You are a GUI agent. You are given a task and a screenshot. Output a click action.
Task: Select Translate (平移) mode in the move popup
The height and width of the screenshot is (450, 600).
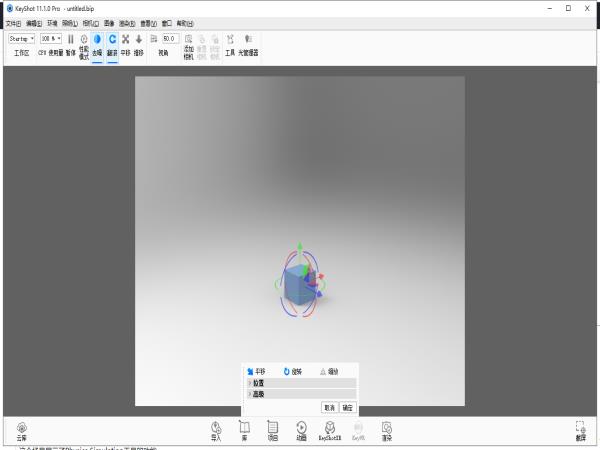pos(256,371)
